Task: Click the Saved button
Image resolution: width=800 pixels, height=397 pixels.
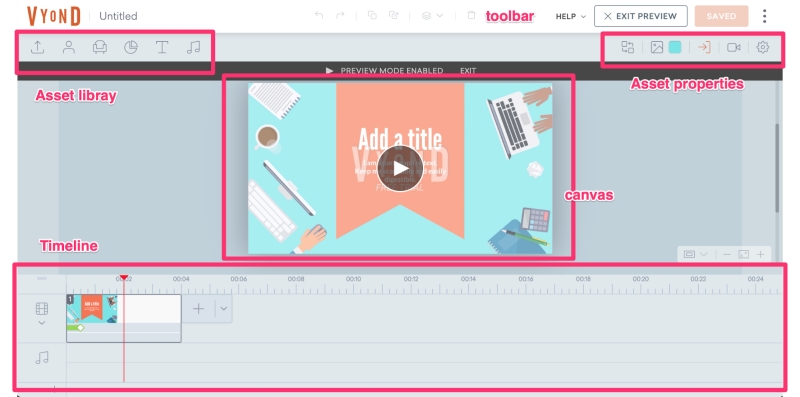Action: pos(721,16)
